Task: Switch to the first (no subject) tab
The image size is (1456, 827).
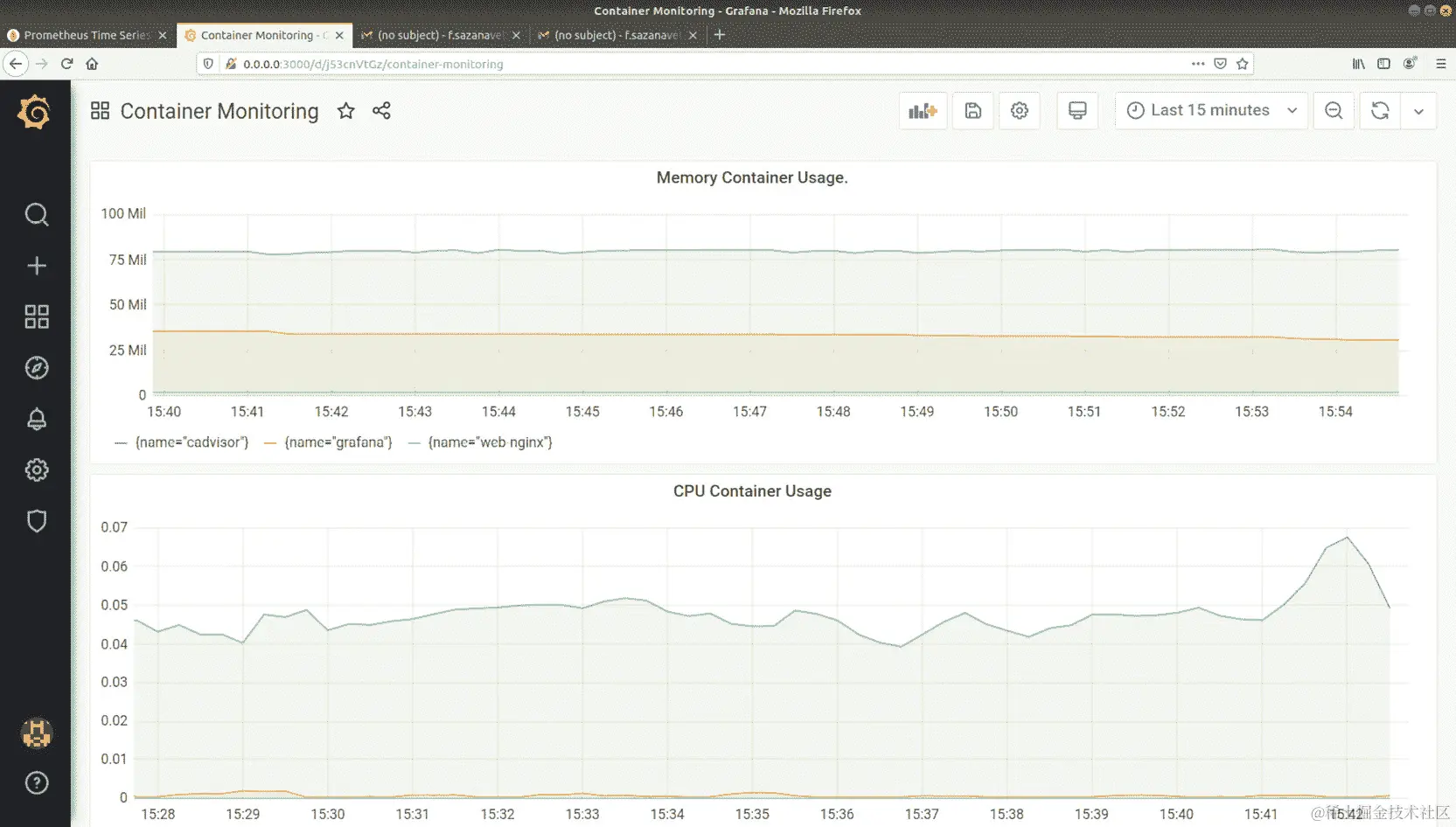Action: pos(440,35)
